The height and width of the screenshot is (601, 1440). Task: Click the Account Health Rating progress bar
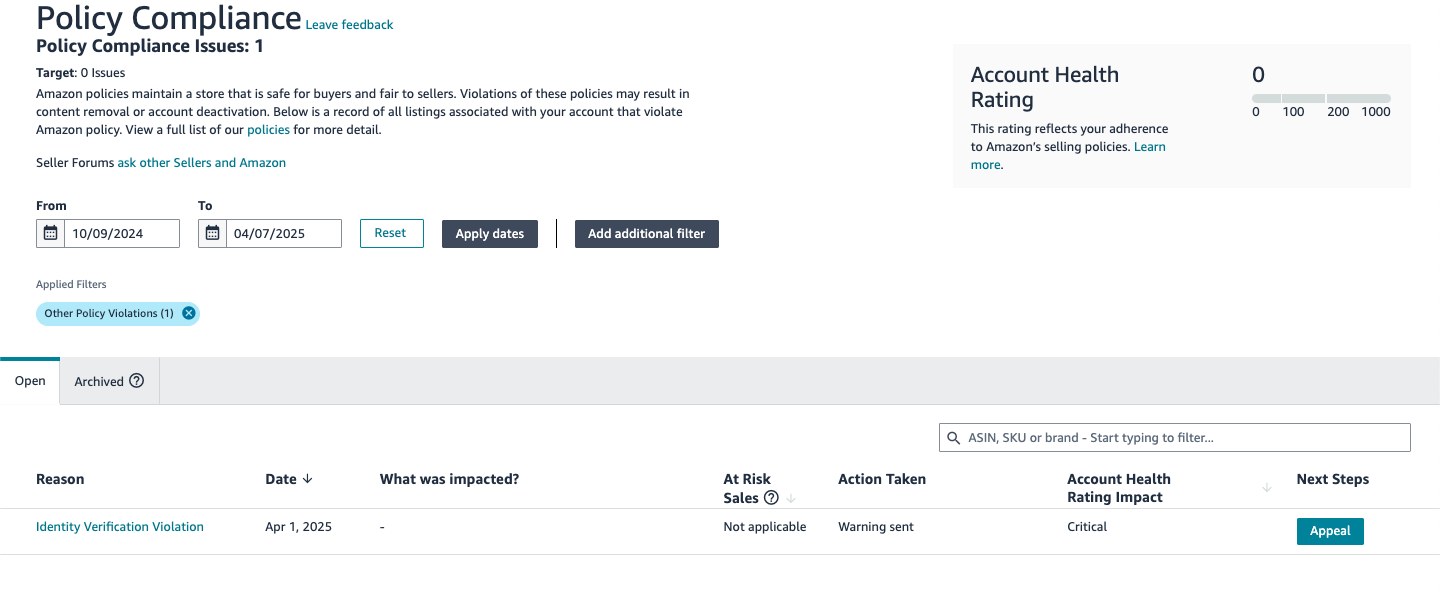tap(1321, 98)
